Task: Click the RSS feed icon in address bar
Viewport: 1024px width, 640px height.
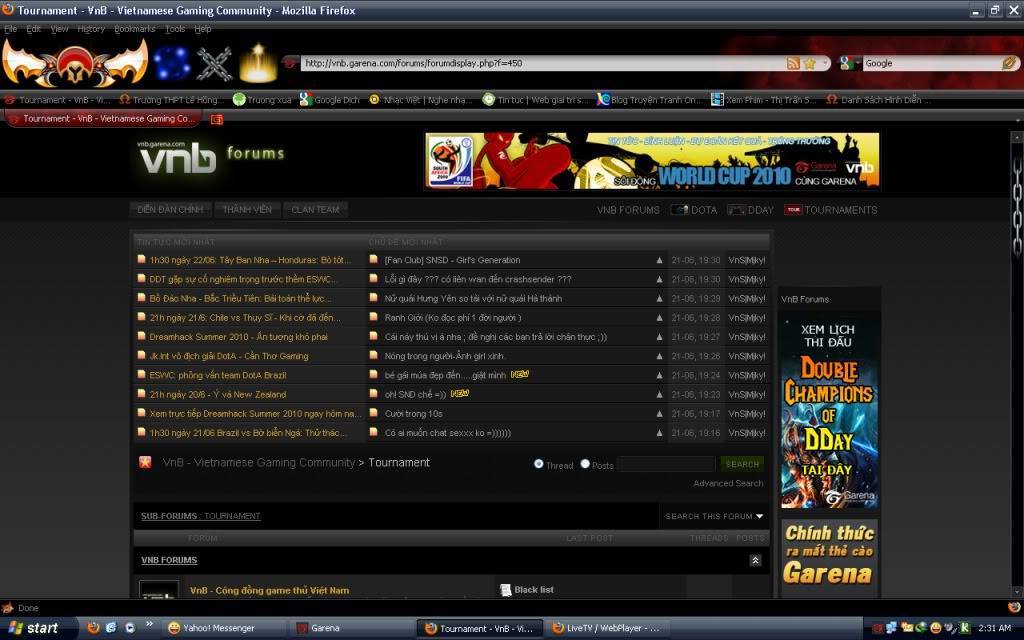Action: 793,63
